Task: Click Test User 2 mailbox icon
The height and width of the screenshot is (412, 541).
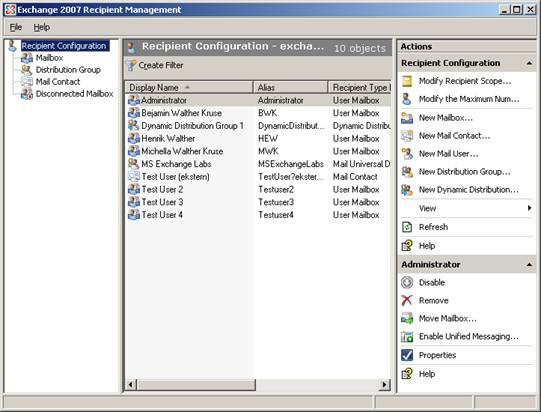Action: [134, 189]
